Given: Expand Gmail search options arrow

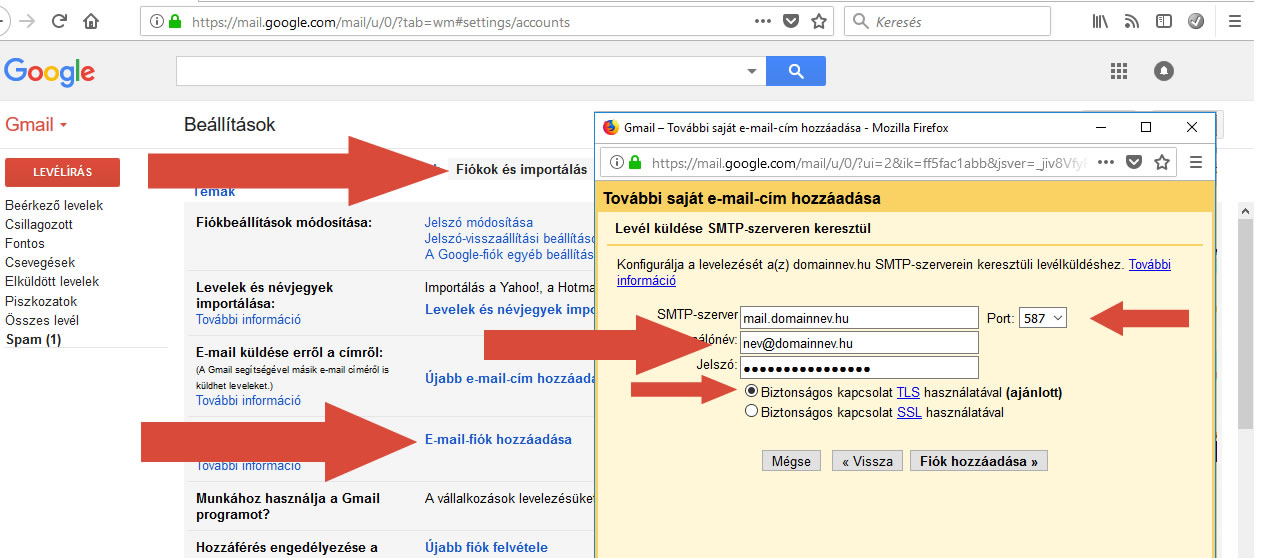Looking at the screenshot, I should click(752, 71).
